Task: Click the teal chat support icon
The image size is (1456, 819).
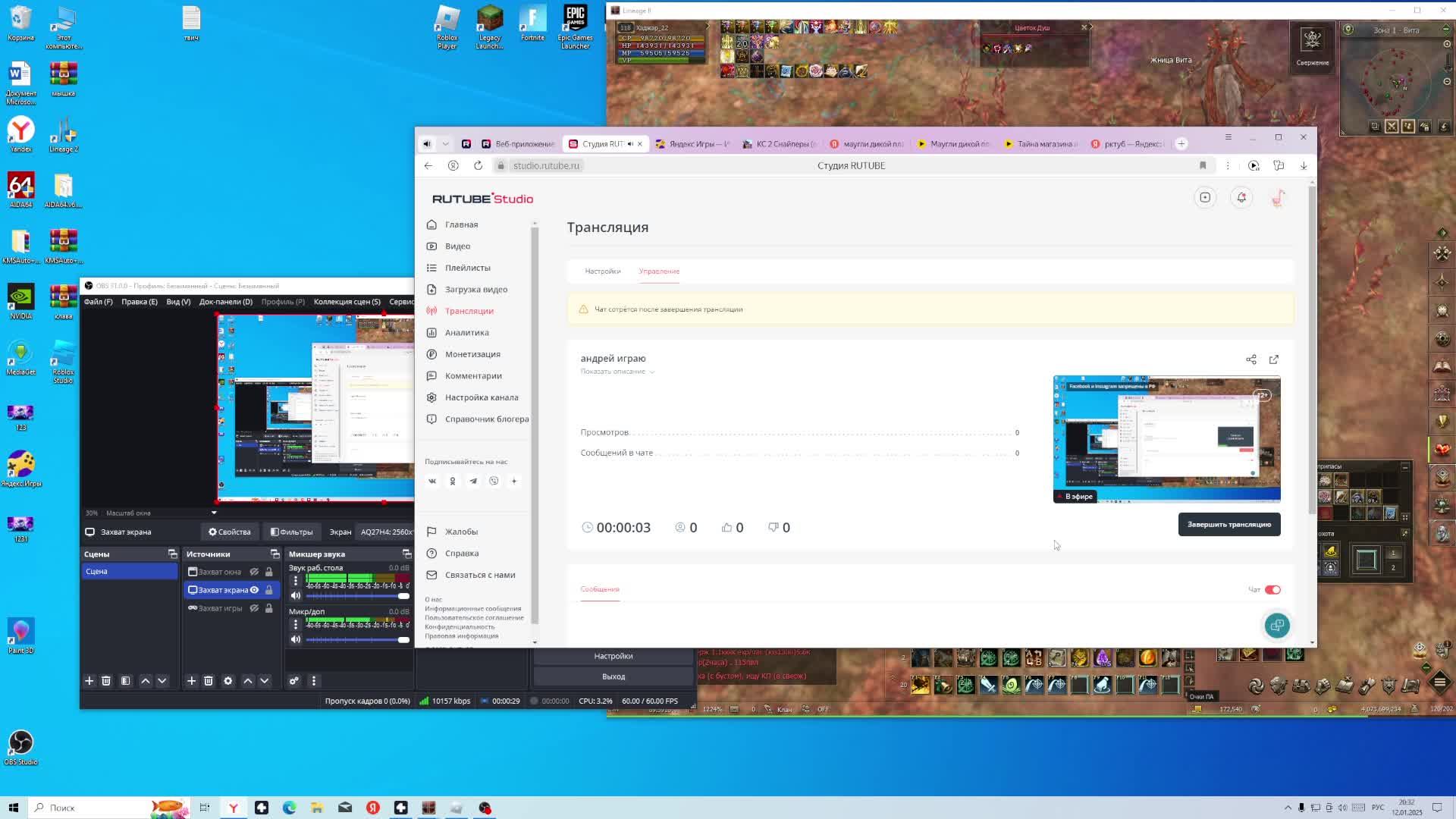Action: point(1277,626)
